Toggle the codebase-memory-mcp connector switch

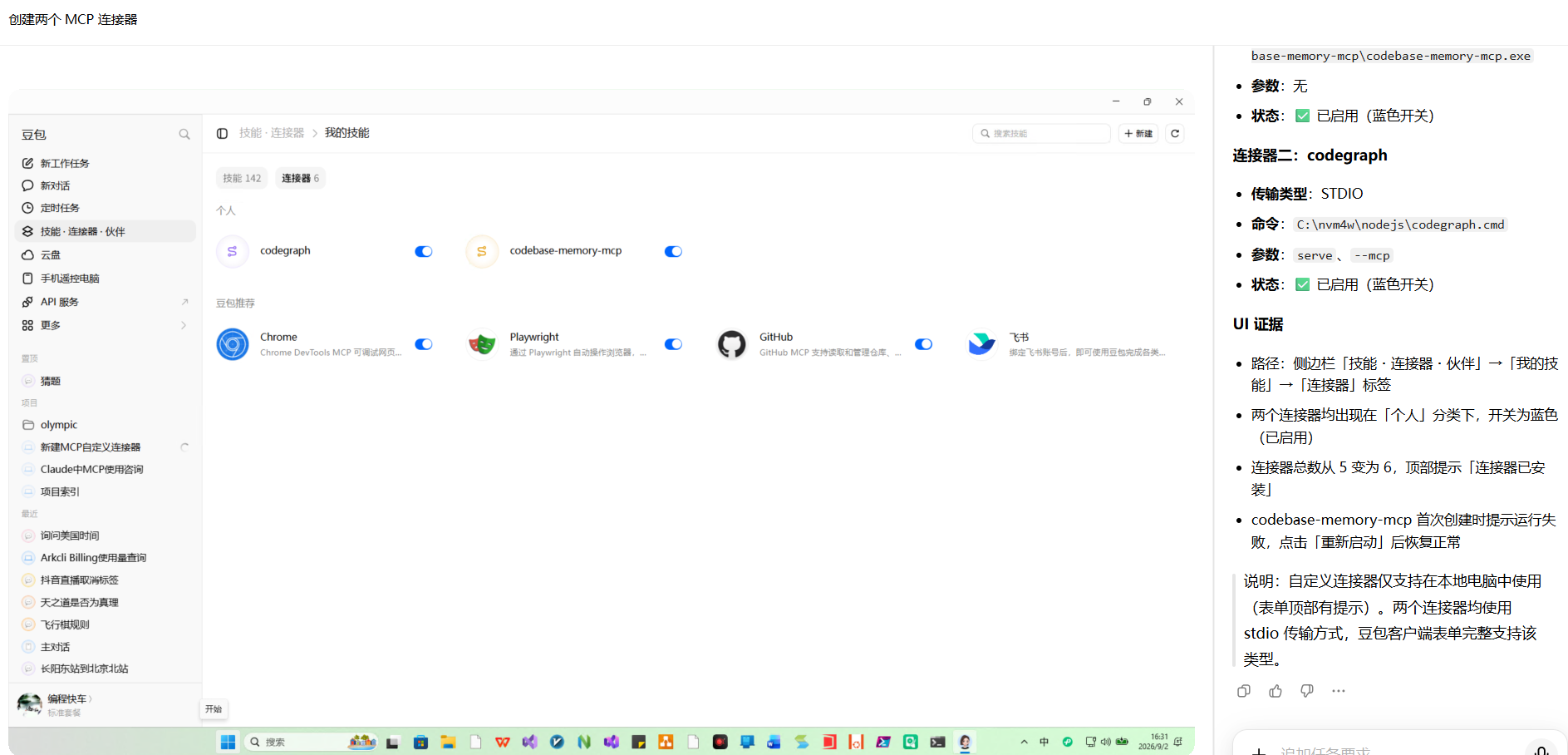tap(673, 252)
